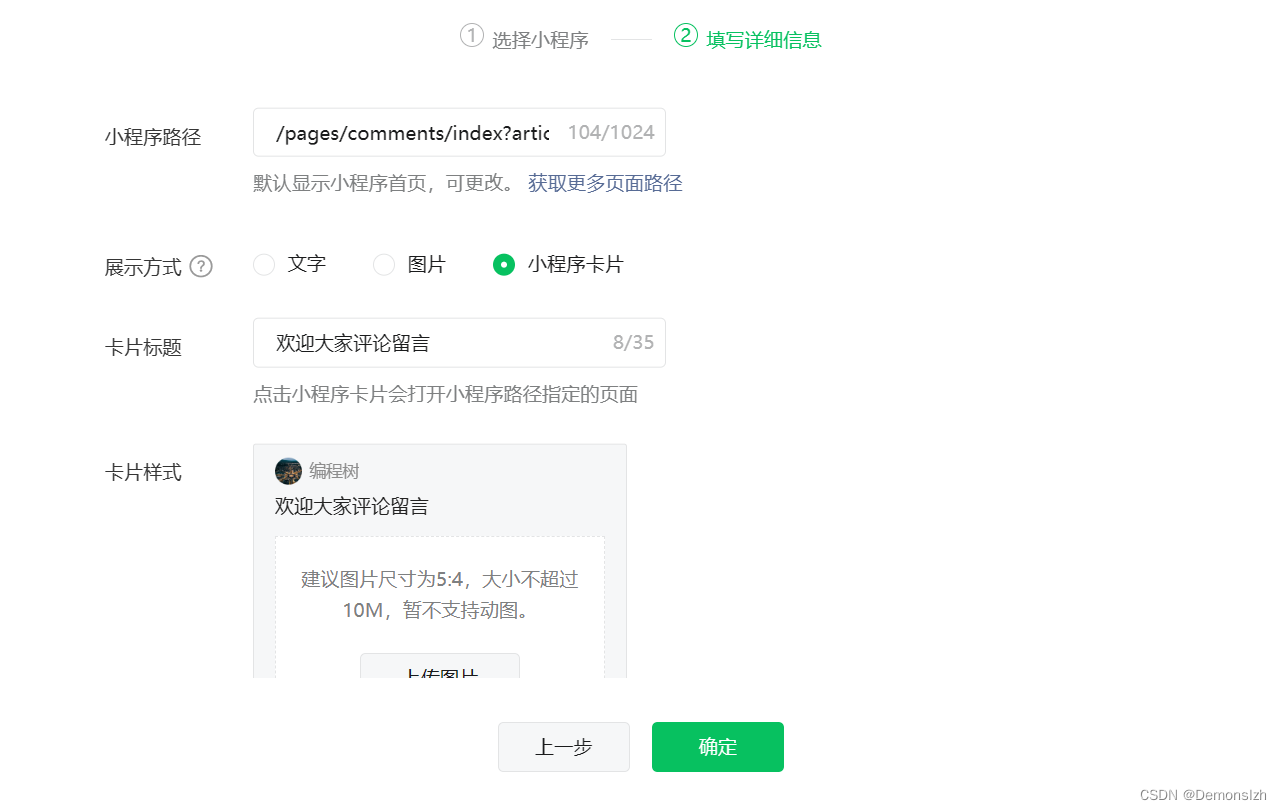Click the 填写详细信息 step label
Screen dimensions: 1282x810
[764, 40]
